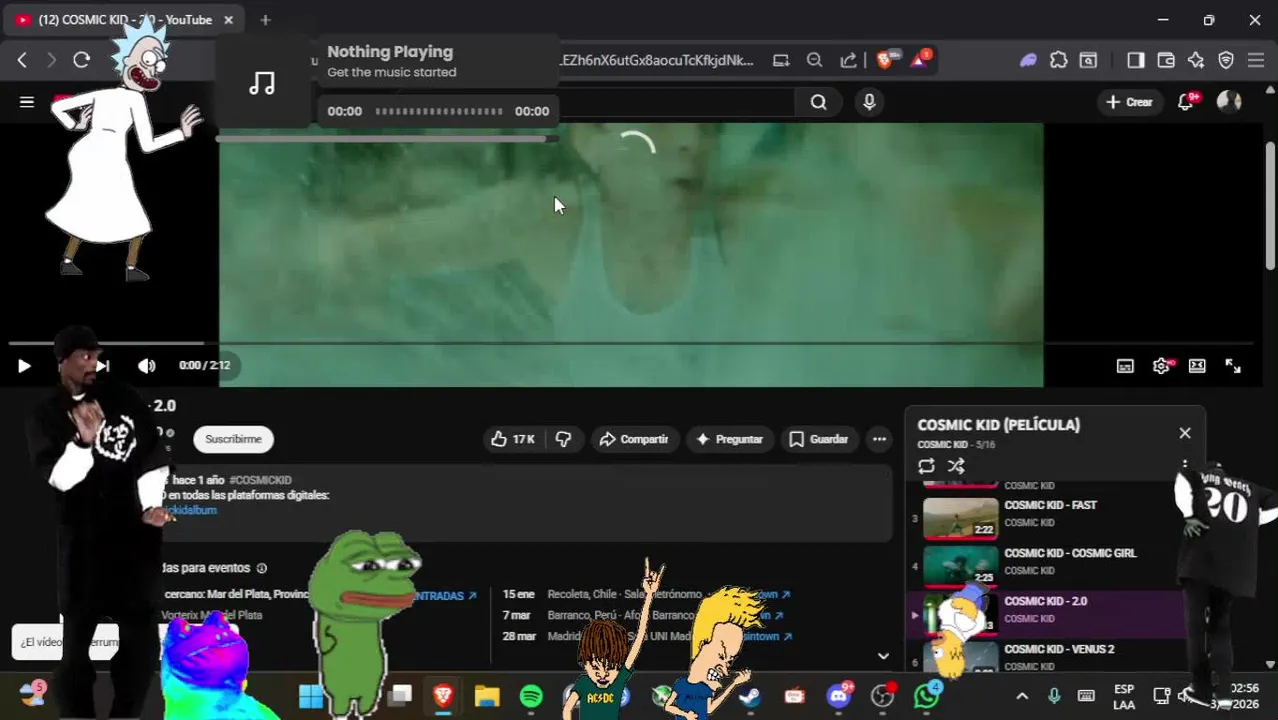The image size is (1278, 720).
Task: Click the COSMIC KID - FAST thumbnail
Action: click(960, 518)
